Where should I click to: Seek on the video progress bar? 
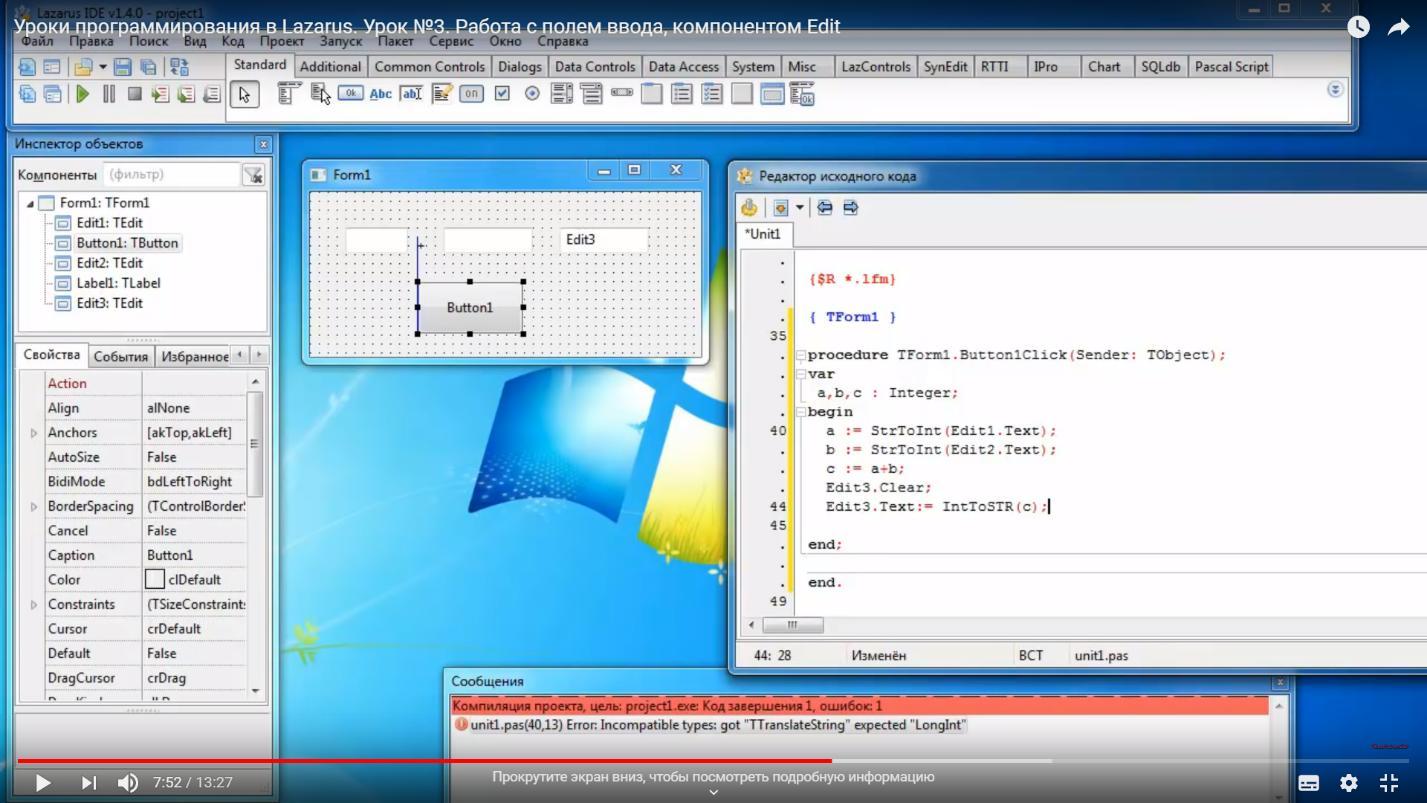(x=713, y=761)
